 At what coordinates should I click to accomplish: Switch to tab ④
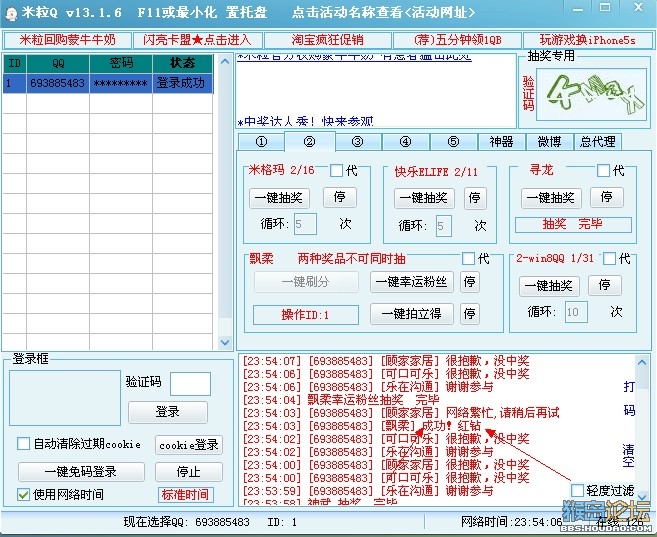point(405,142)
